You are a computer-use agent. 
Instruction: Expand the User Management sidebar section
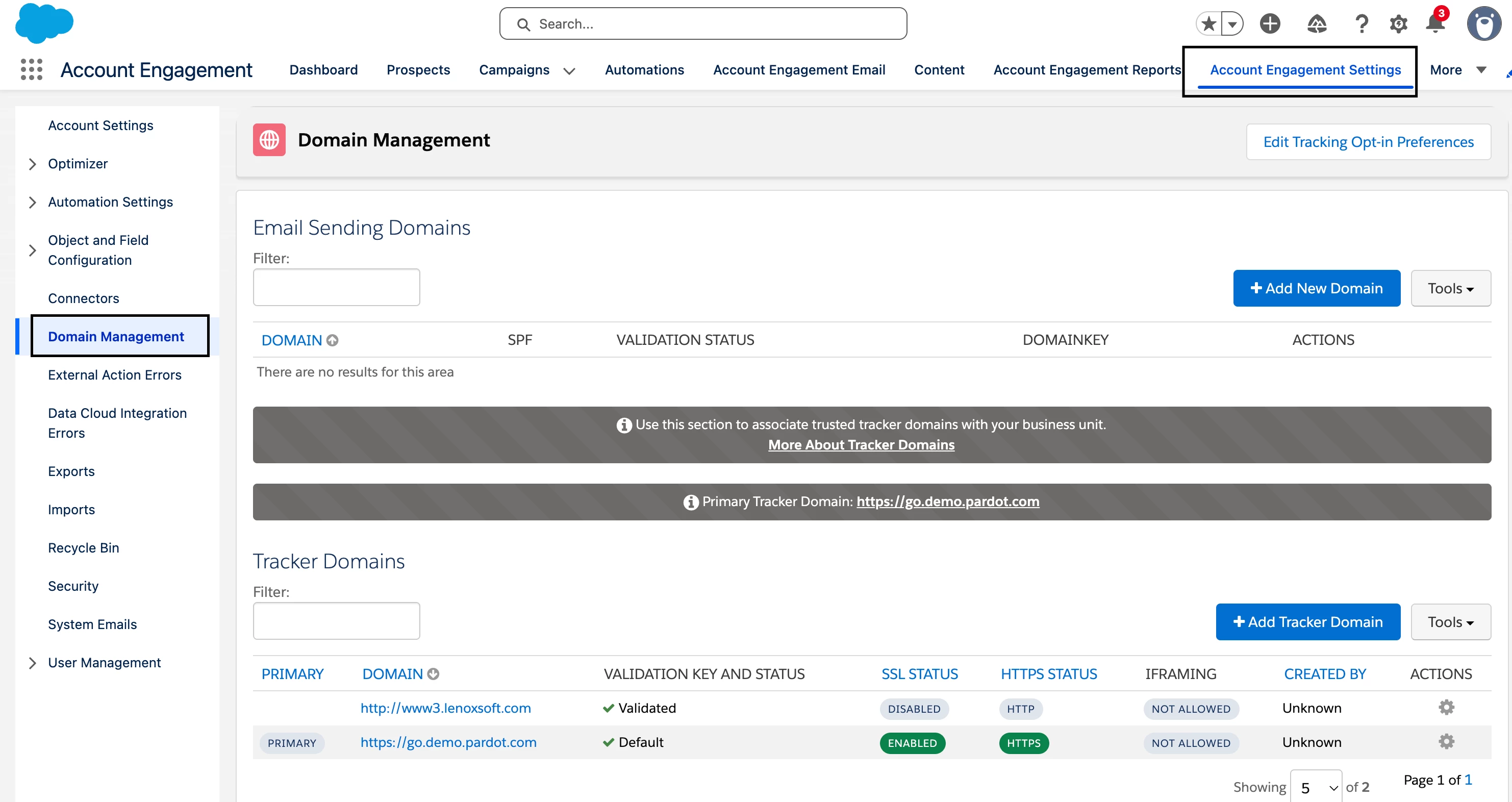coord(32,663)
